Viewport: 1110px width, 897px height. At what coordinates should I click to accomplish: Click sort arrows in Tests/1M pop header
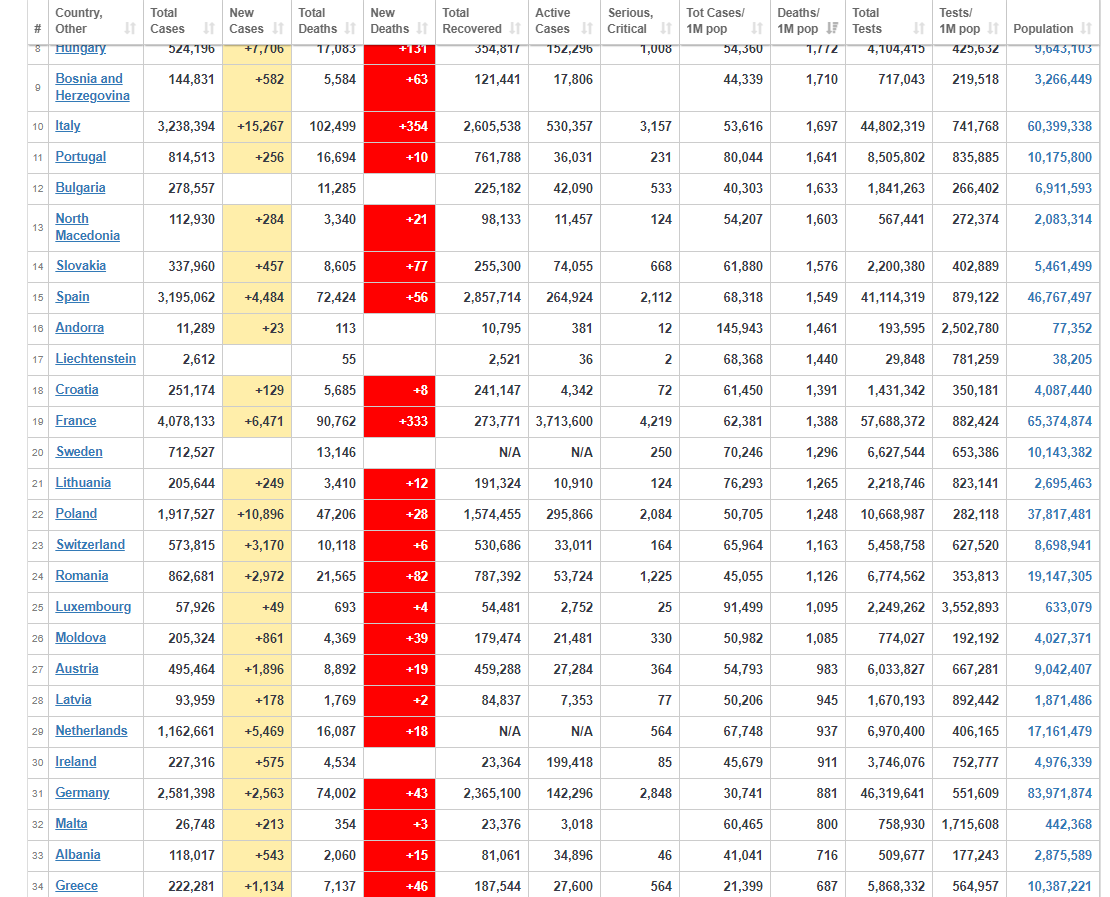[992, 29]
